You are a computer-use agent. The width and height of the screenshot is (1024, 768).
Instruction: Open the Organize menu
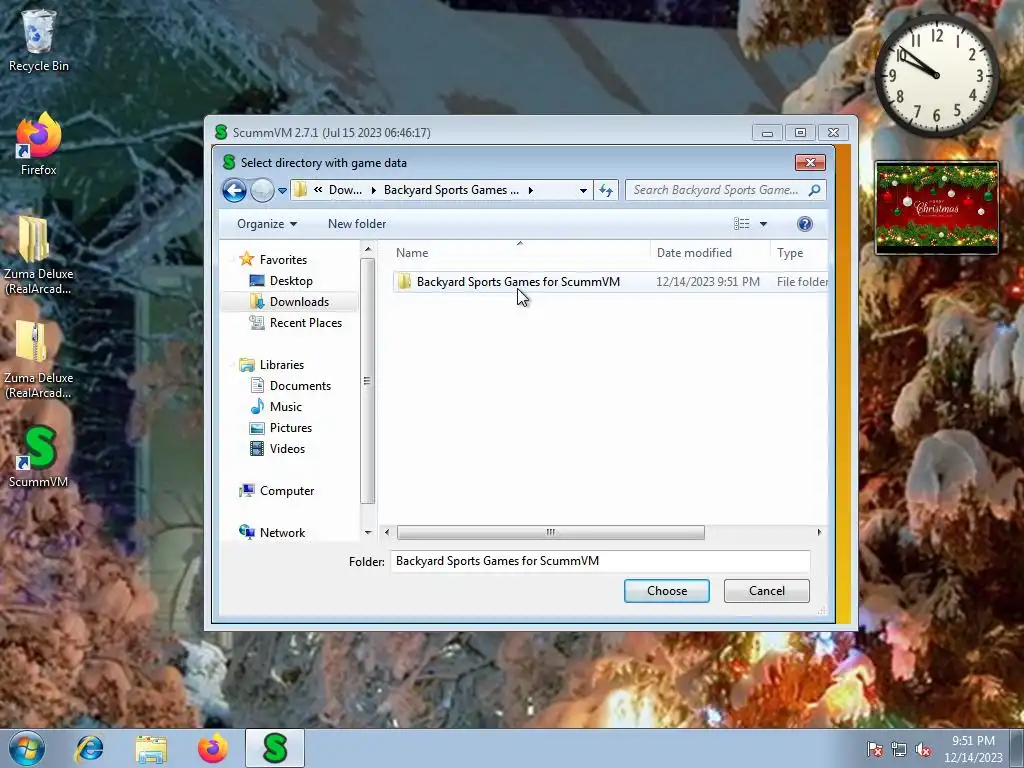(266, 224)
